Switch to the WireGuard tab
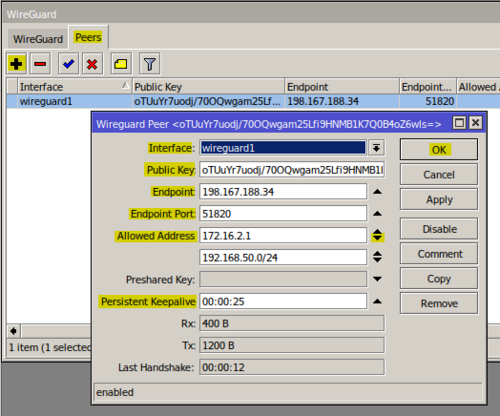The height and width of the screenshot is (416, 500). 38,39
